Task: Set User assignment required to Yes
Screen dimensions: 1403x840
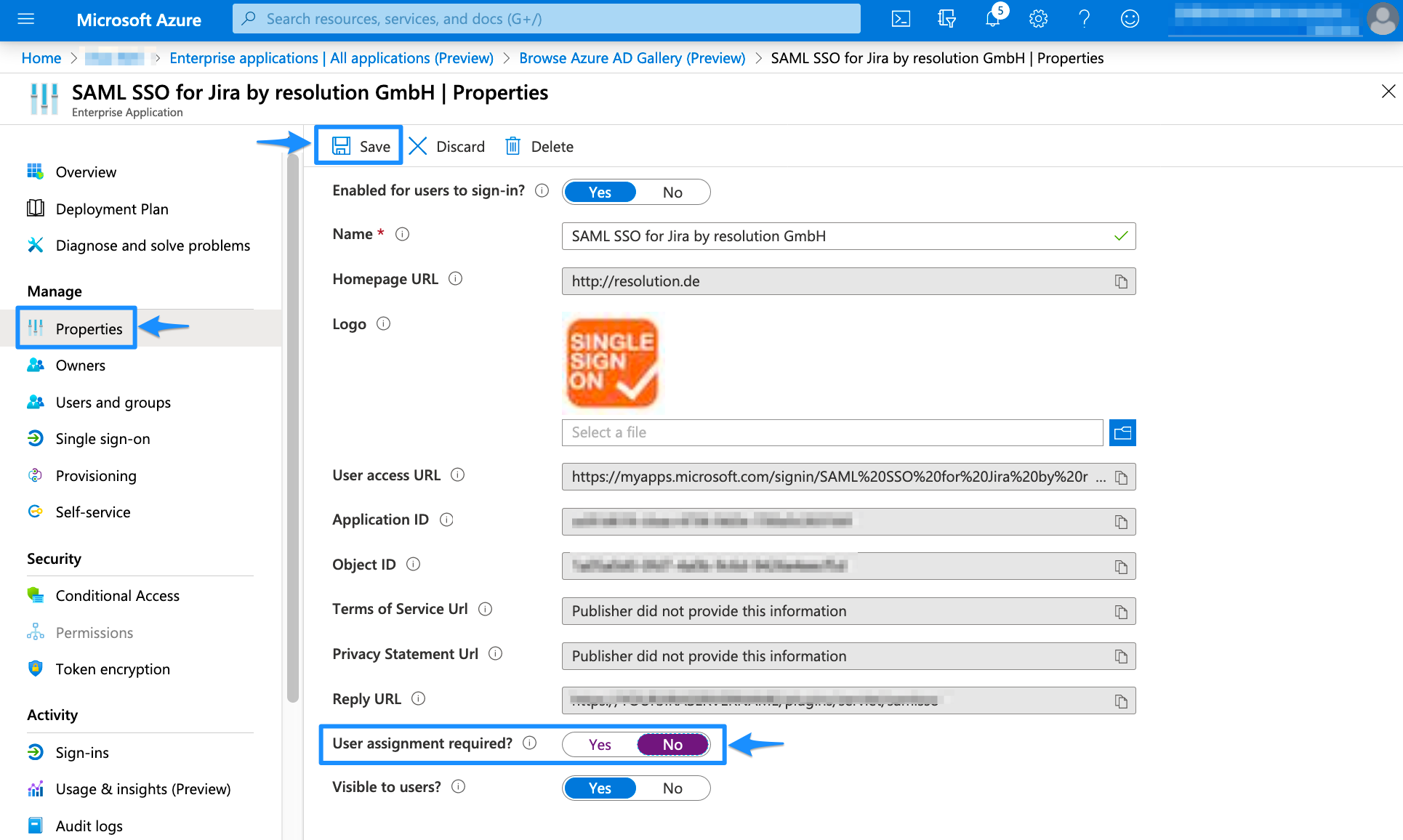Action: [600, 745]
